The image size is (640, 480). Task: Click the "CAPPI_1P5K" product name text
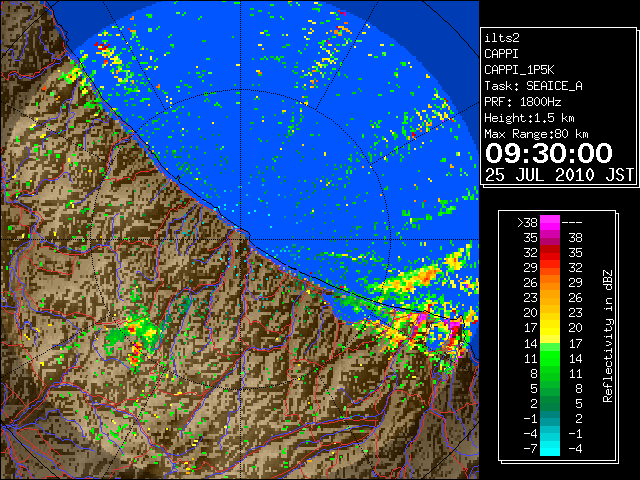[519, 70]
